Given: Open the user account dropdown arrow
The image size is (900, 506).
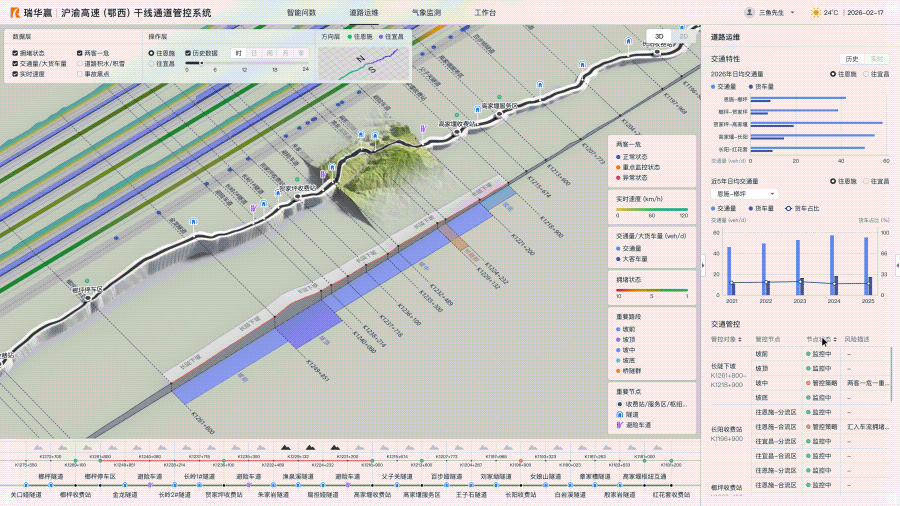Looking at the screenshot, I should (793, 12).
